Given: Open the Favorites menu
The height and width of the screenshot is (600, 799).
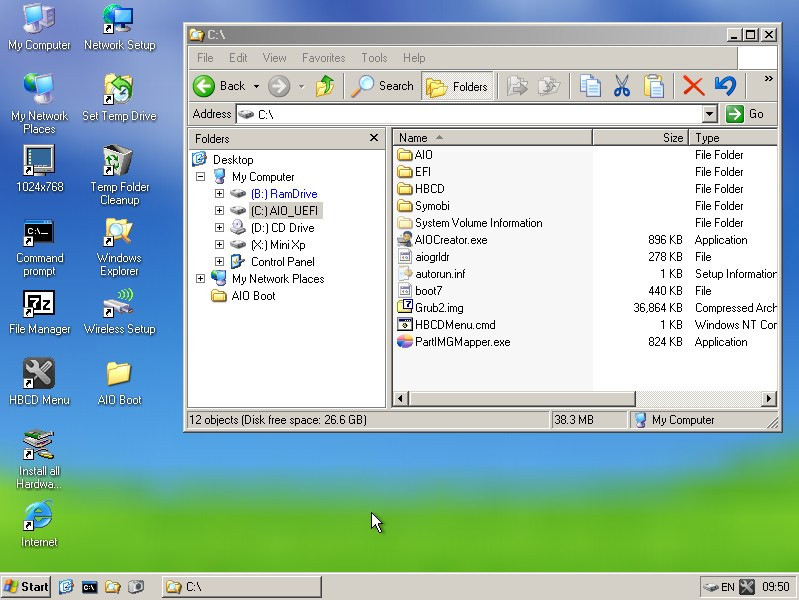Looking at the screenshot, I should click(324, 58).
